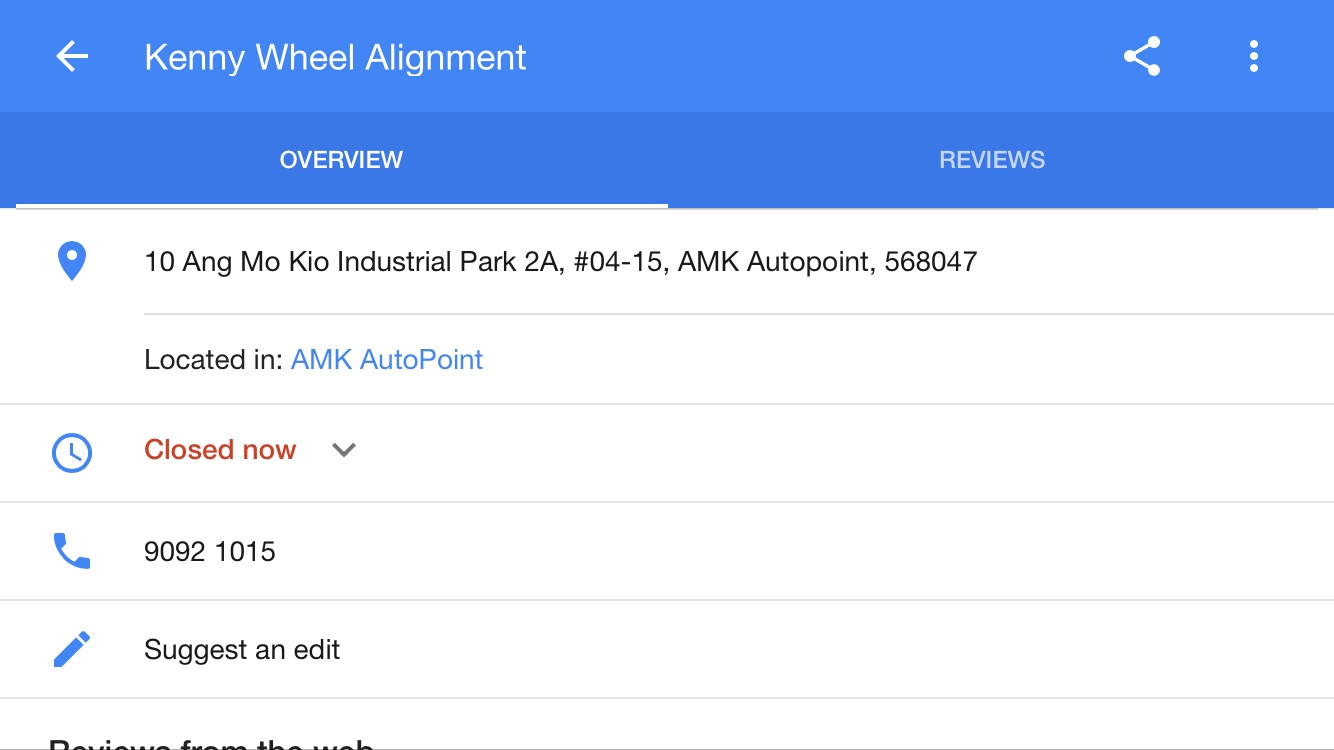Switch to the Reviews tab
Screen dimensions: 1334x750
991,160
